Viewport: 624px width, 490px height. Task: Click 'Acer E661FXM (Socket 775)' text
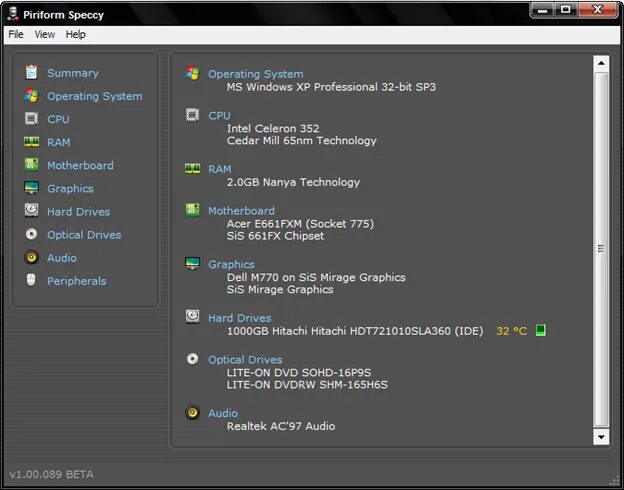[300, 224]
